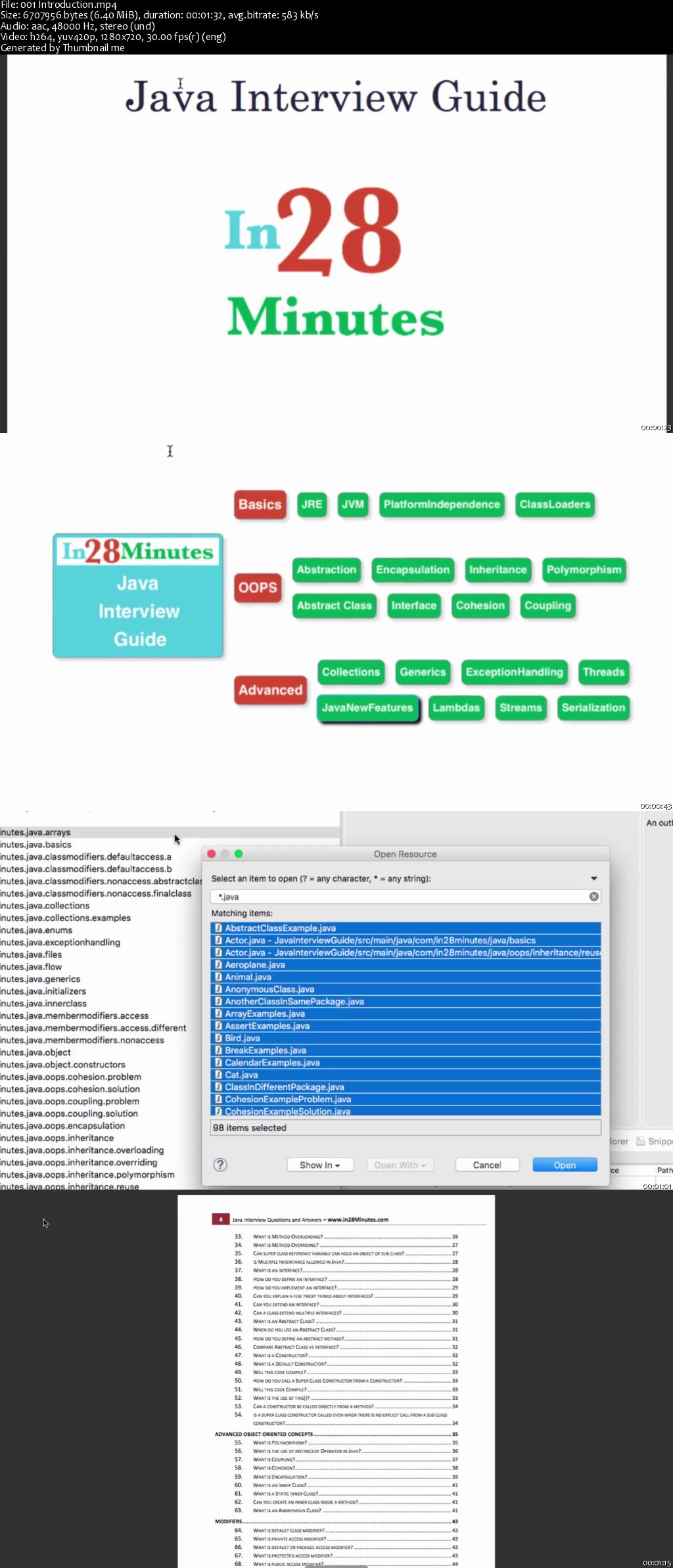Screen dimensions: 673x1568
Task: Clear the *.java search with the X icon
Action: click(x=594, y=897)
